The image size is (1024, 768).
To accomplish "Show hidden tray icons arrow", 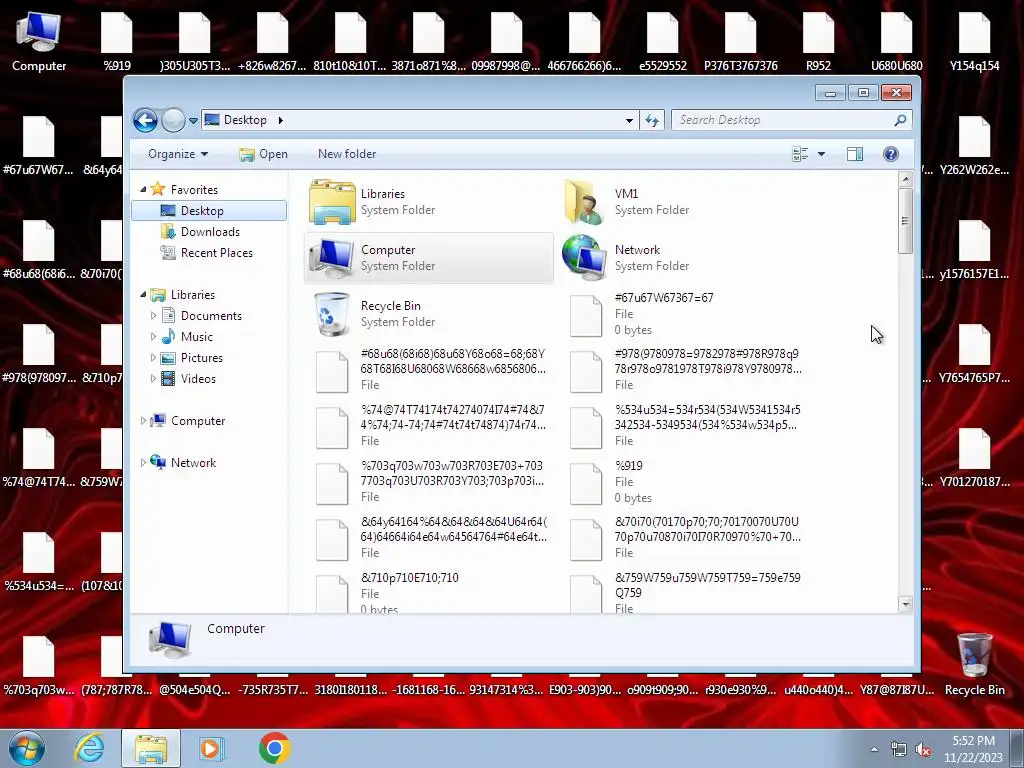I will coord(874,750).
